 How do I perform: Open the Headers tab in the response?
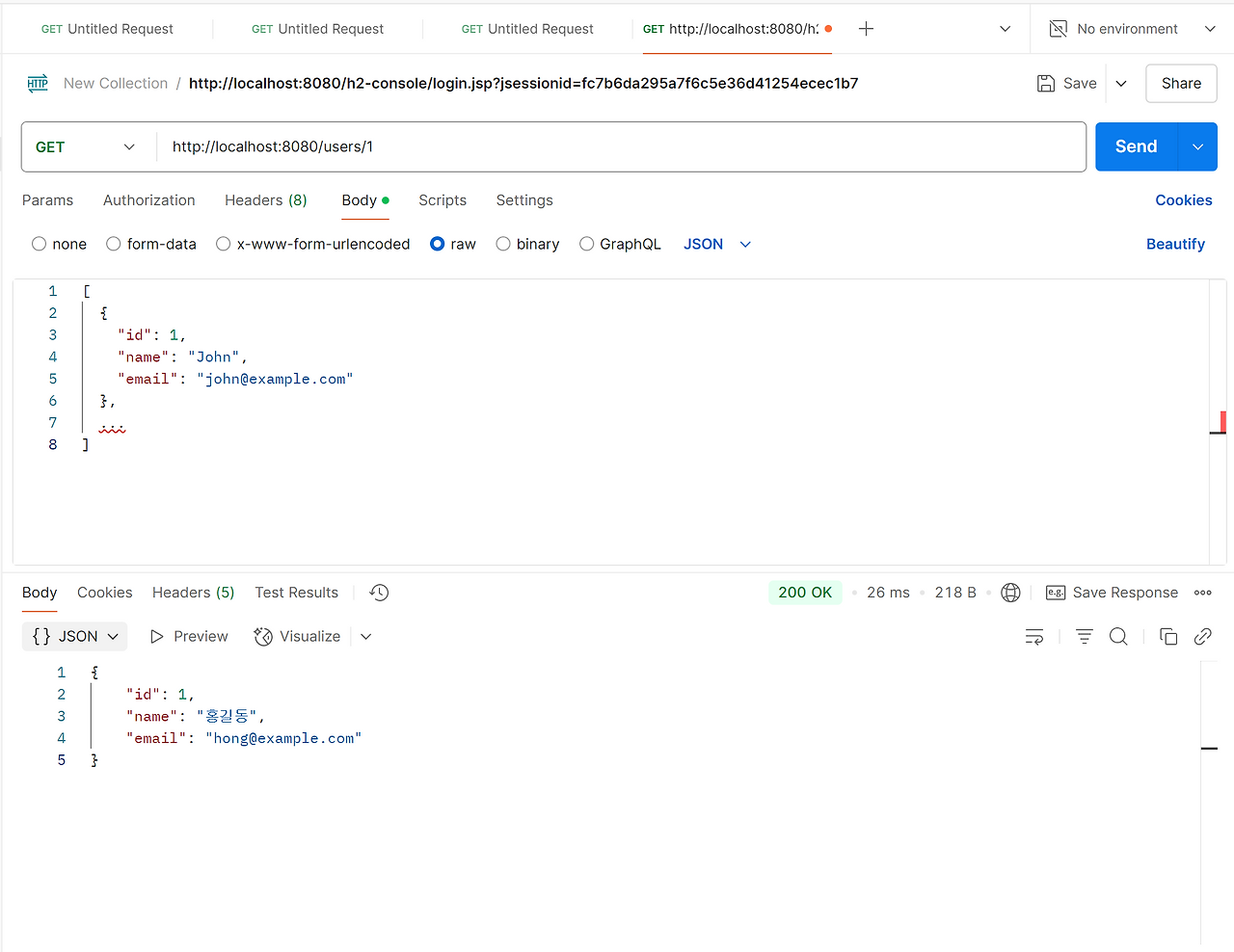point(192,592)
